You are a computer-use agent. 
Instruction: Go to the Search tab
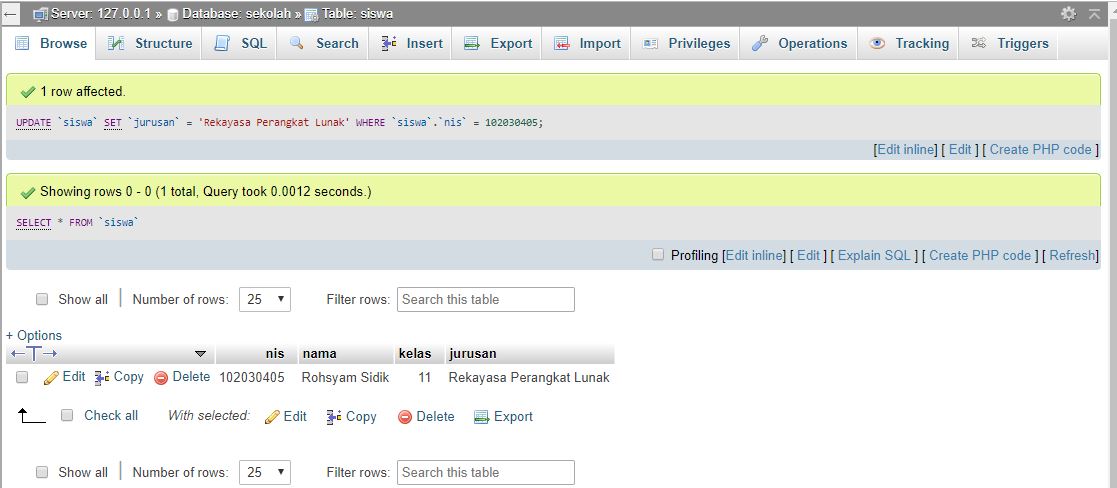tap(324, 43)
